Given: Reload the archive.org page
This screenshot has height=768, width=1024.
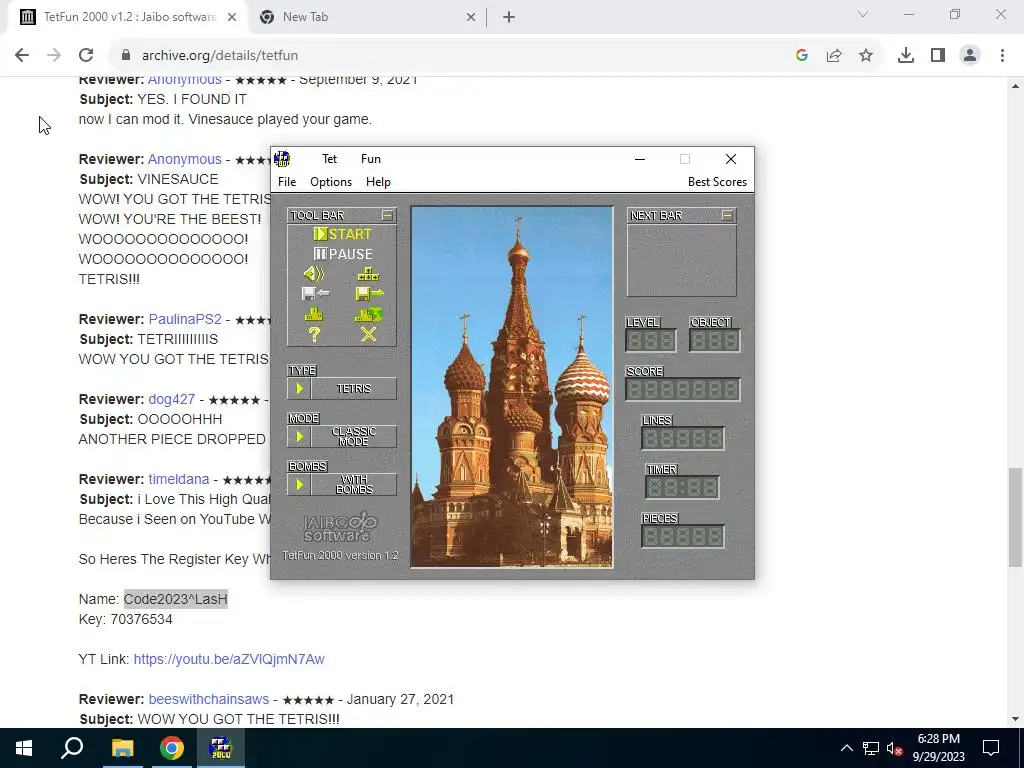Looking at the screenshot, I should pyautogui.click(x=86, y=56).
